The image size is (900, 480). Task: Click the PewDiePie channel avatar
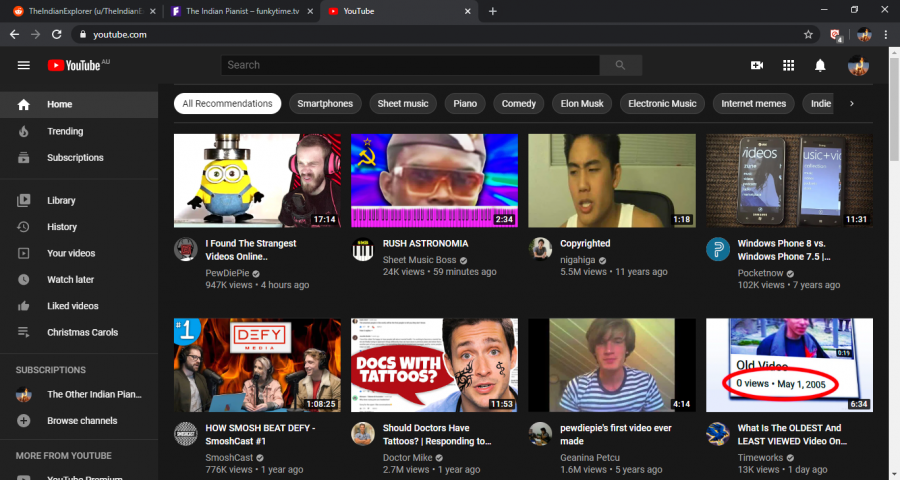186,250
